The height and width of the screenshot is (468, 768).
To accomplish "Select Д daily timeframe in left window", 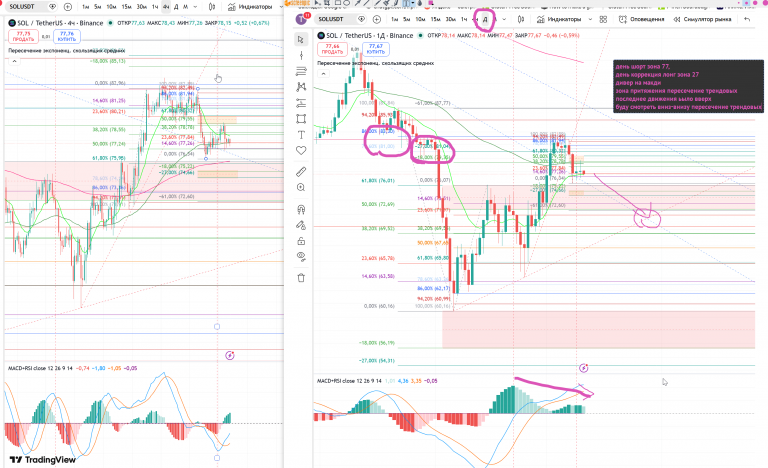I will [176, 7].
